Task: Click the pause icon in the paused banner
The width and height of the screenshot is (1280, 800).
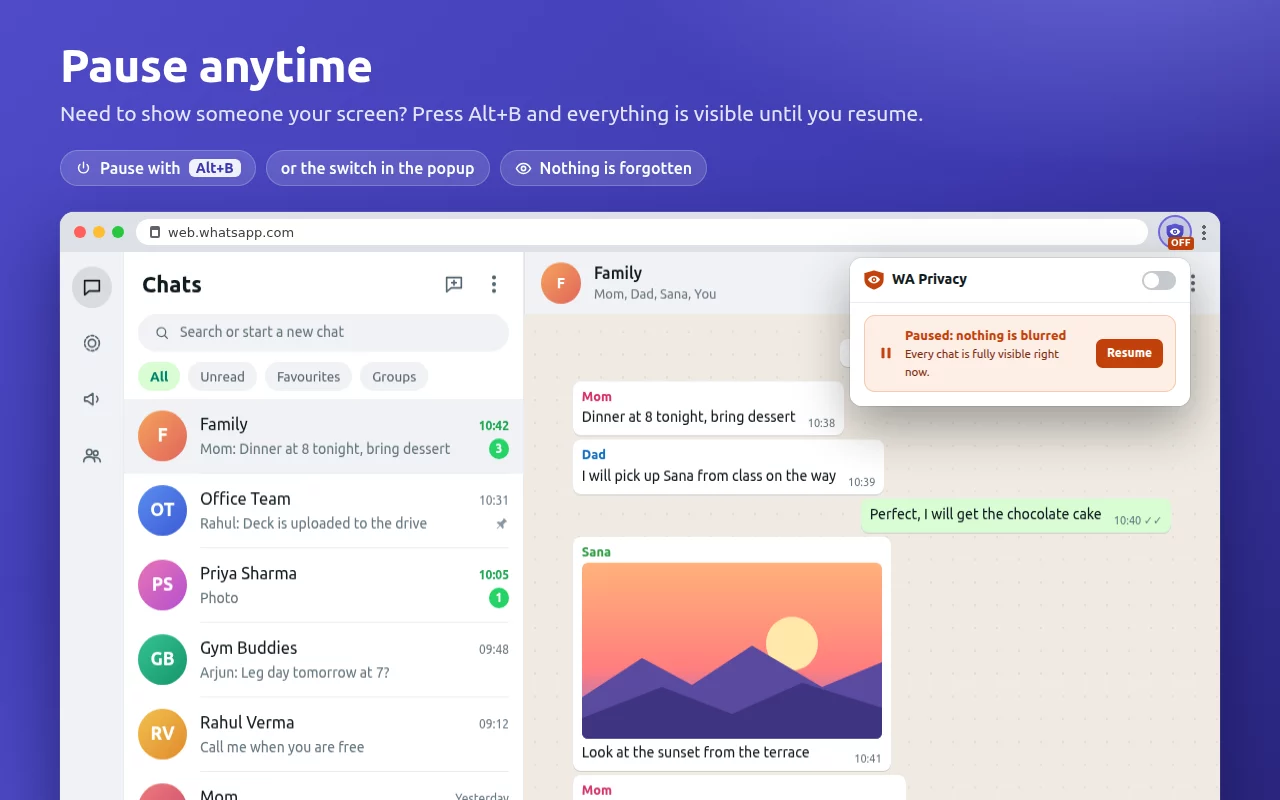Action: (x=886, y=353)
